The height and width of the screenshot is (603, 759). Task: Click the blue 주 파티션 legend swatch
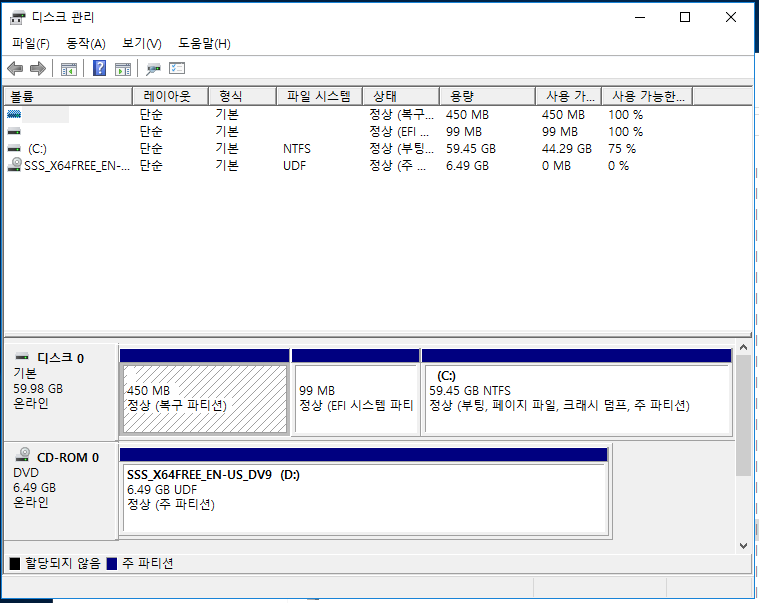point(112,563)
